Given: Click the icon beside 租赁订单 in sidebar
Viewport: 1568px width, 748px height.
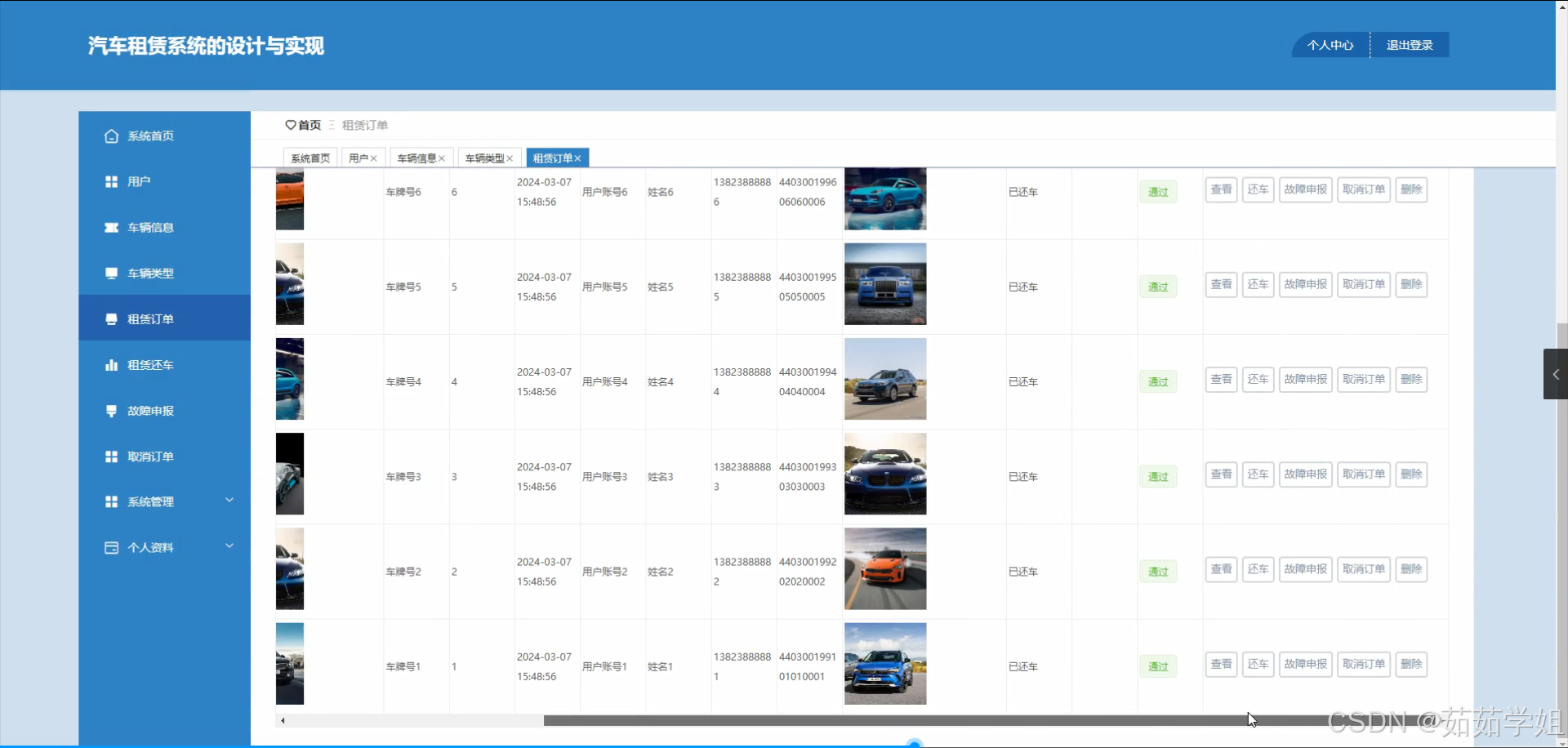Looking at the screenshot, I should (x=111, y=319).
